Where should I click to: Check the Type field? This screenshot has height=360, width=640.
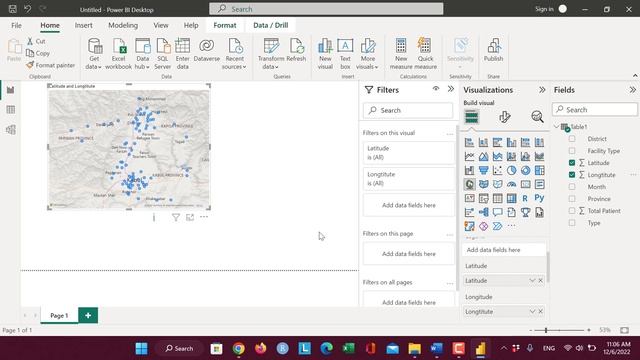[x=572, y=223]
